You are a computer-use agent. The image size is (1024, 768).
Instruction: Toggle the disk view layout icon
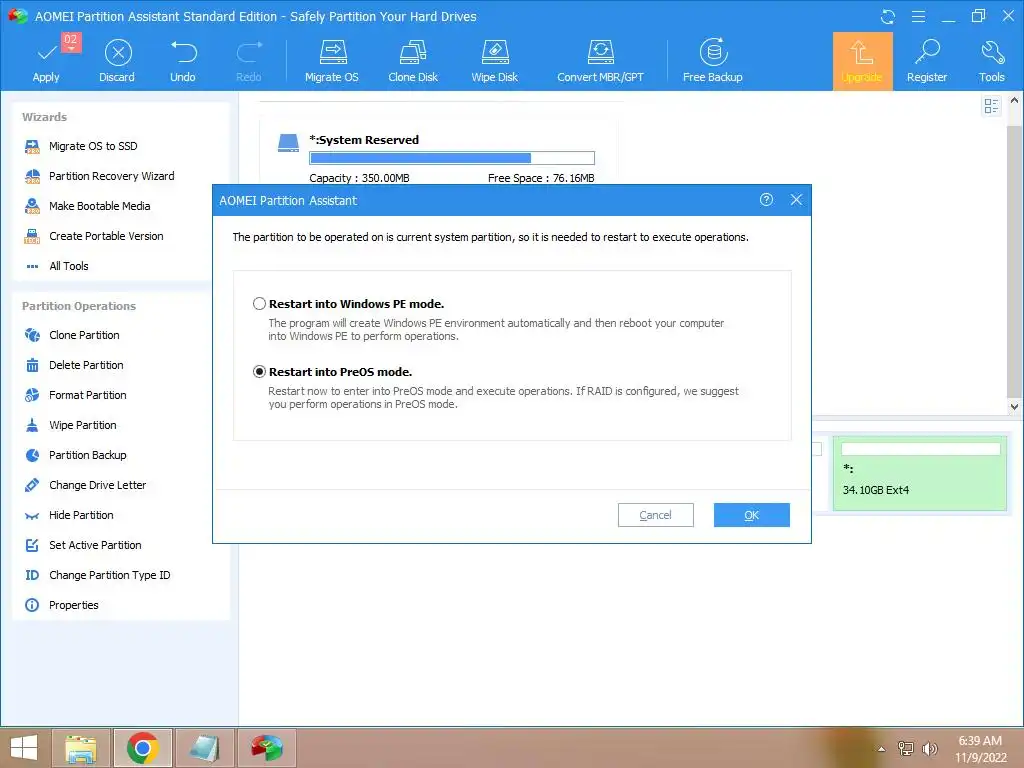tap(991, 106)
